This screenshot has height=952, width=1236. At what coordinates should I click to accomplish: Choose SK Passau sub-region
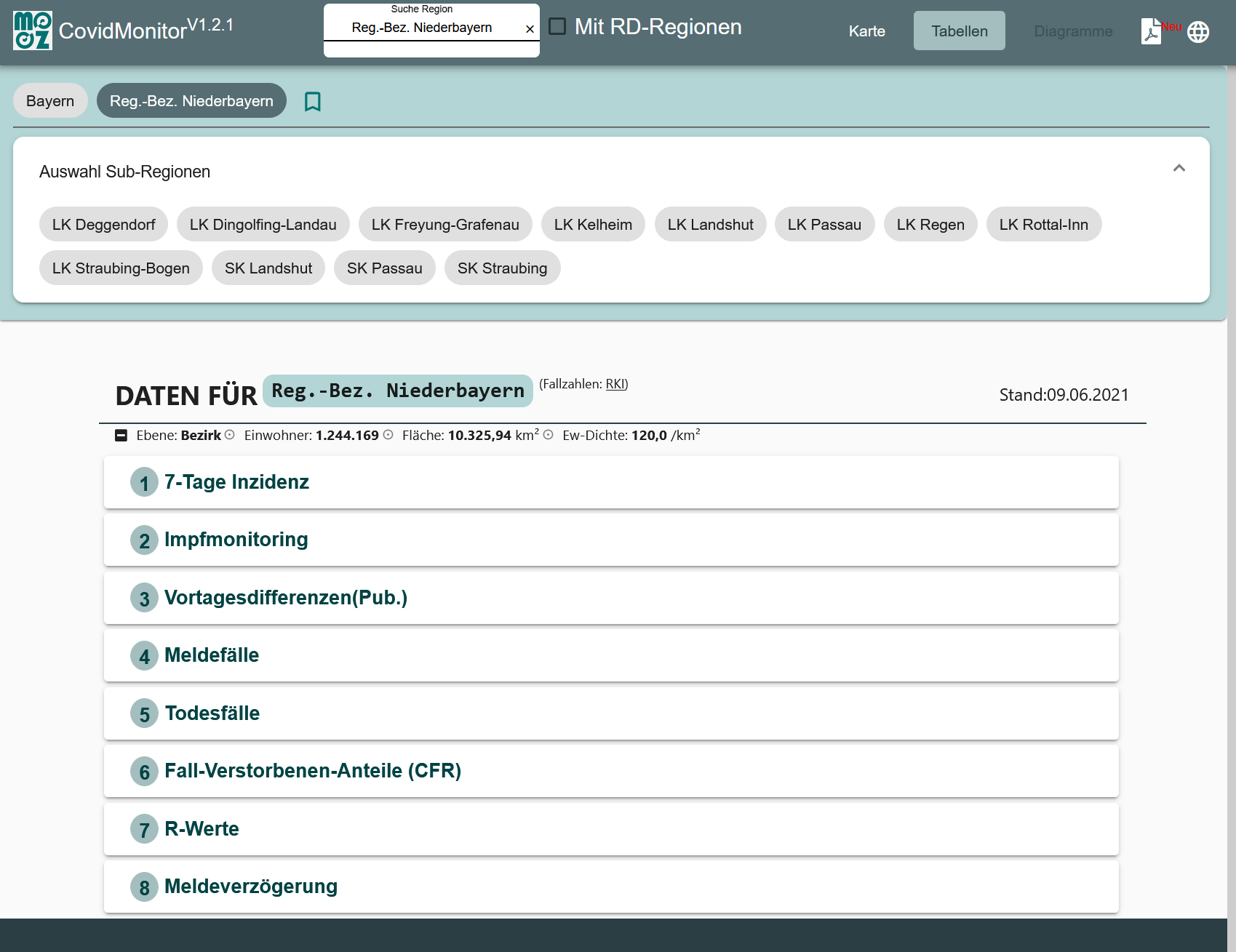tap(385, 268)
